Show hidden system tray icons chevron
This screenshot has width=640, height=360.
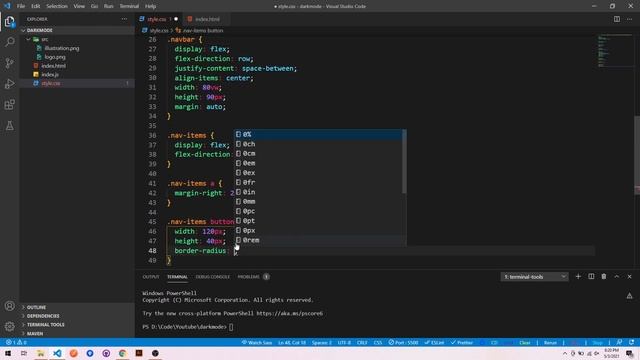(565, 353)
